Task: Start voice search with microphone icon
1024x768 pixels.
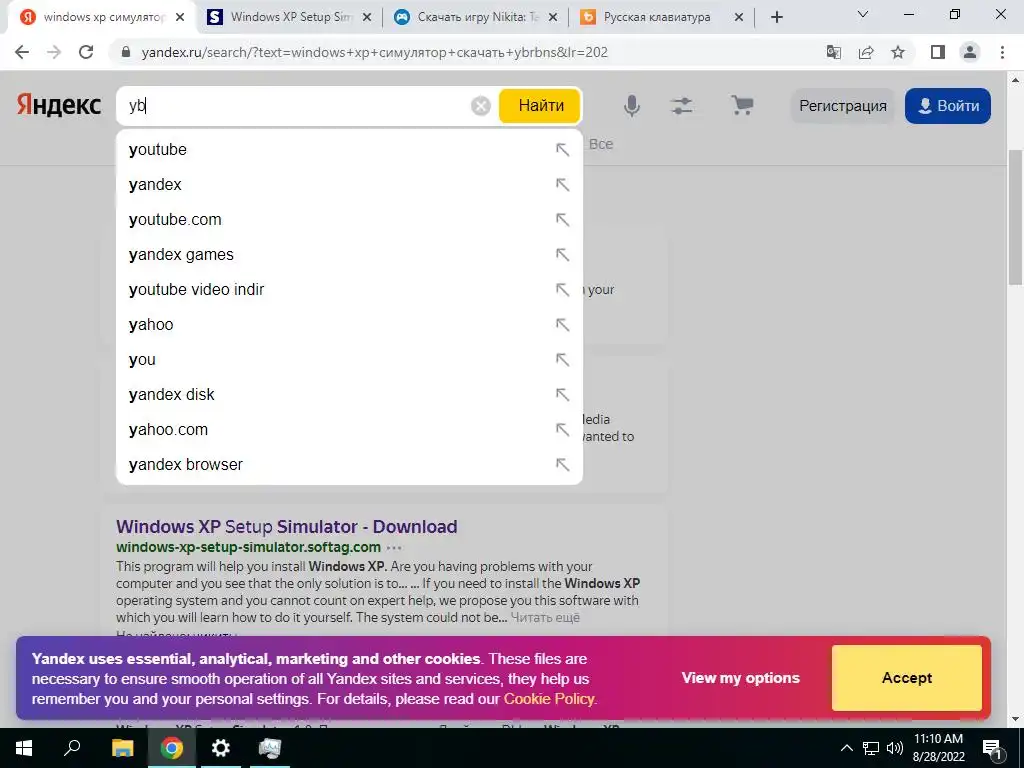Action: pos(632,106)
